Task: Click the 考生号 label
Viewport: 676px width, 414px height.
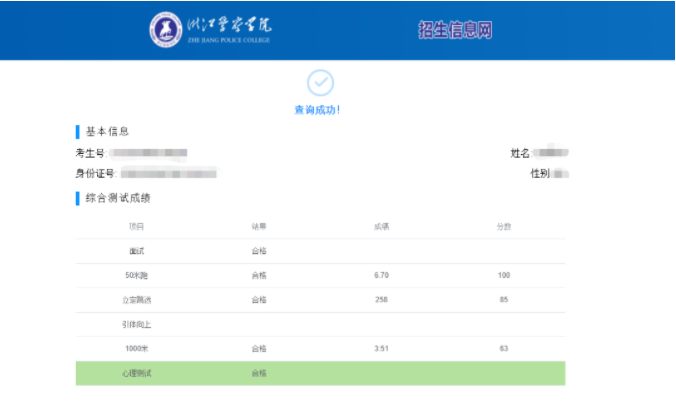Action: tap(90, 153)
